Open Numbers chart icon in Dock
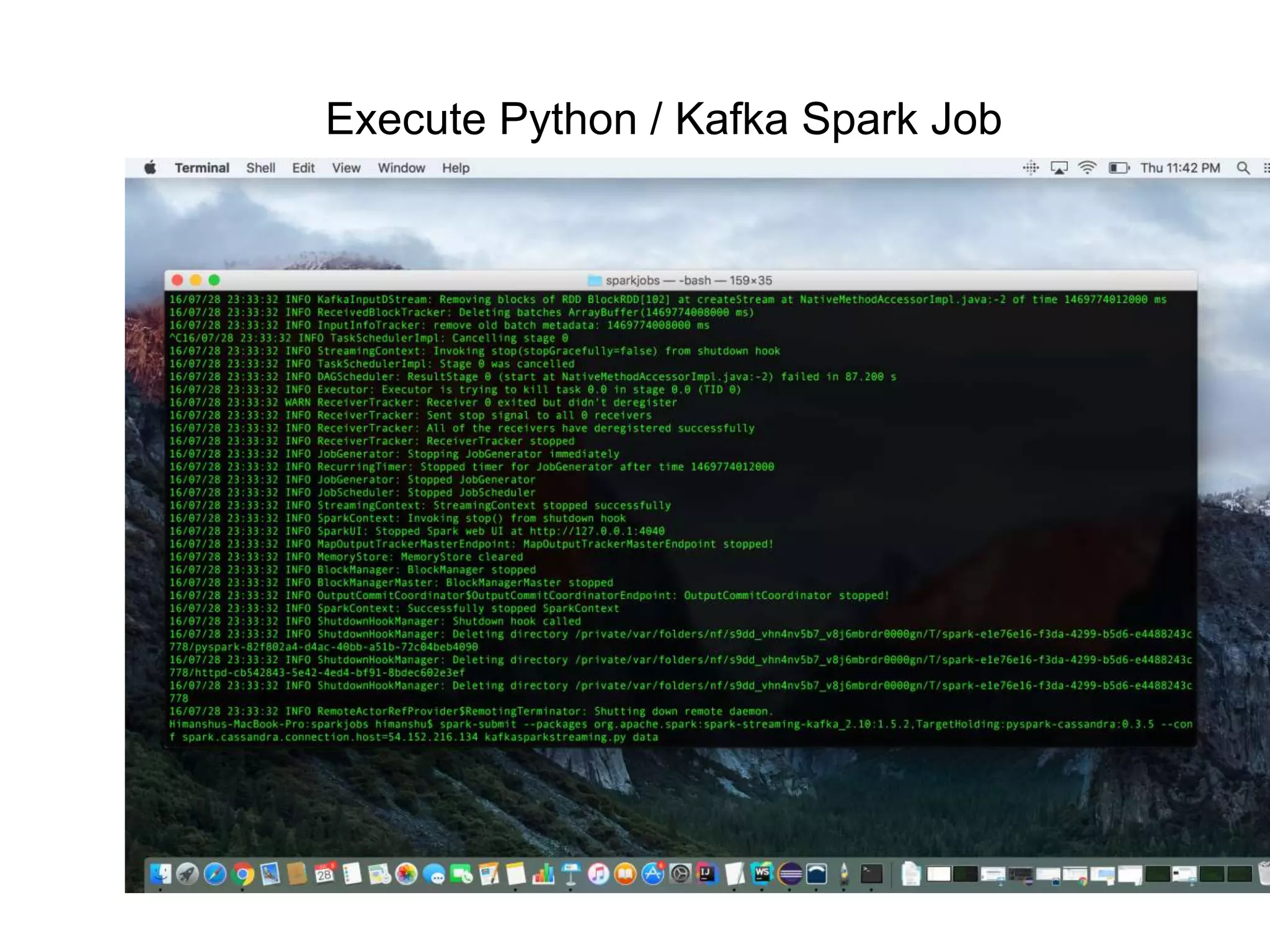The image size is (1270, 952). click(543, 874)
